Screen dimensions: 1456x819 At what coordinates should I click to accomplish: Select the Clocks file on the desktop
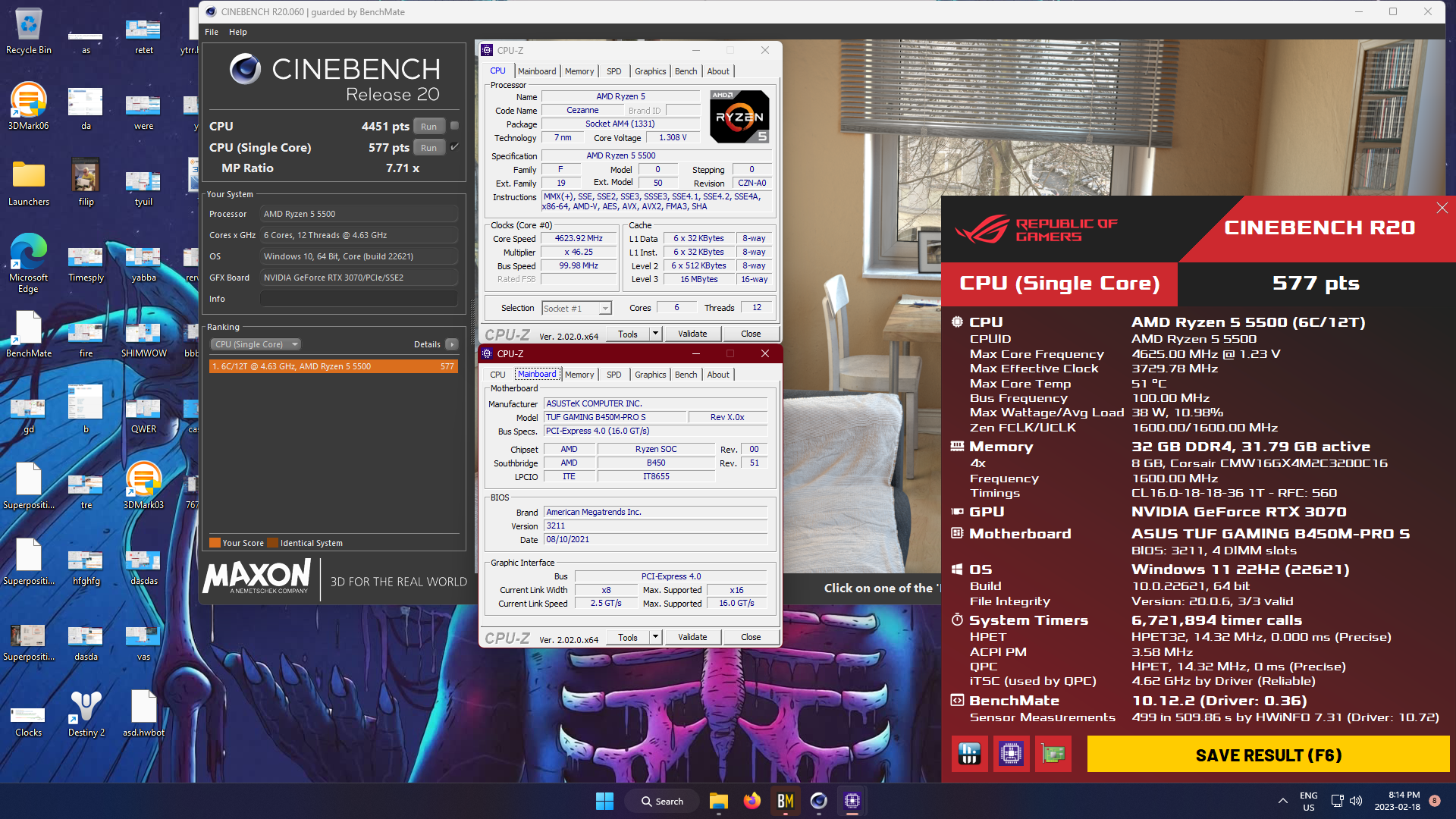[29, 719]
